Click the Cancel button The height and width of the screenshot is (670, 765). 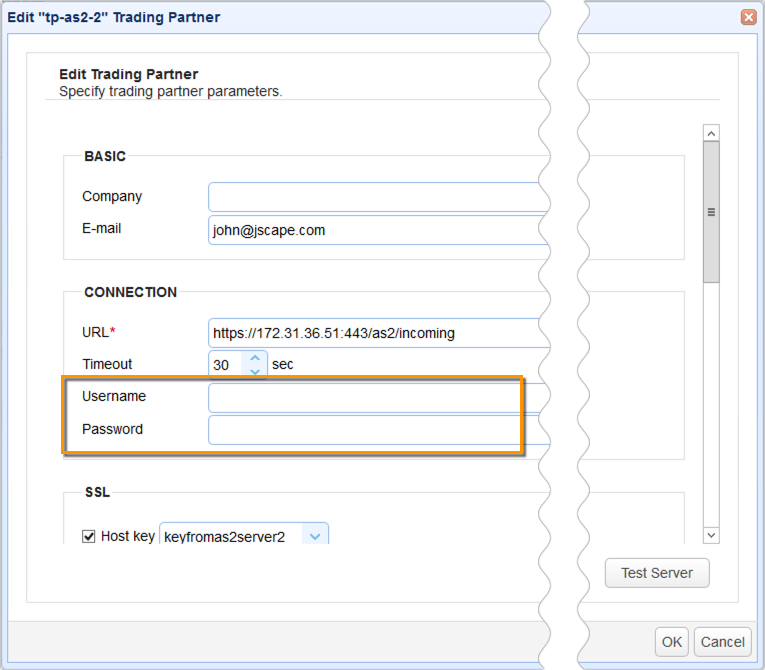click(x=722, y=642)
